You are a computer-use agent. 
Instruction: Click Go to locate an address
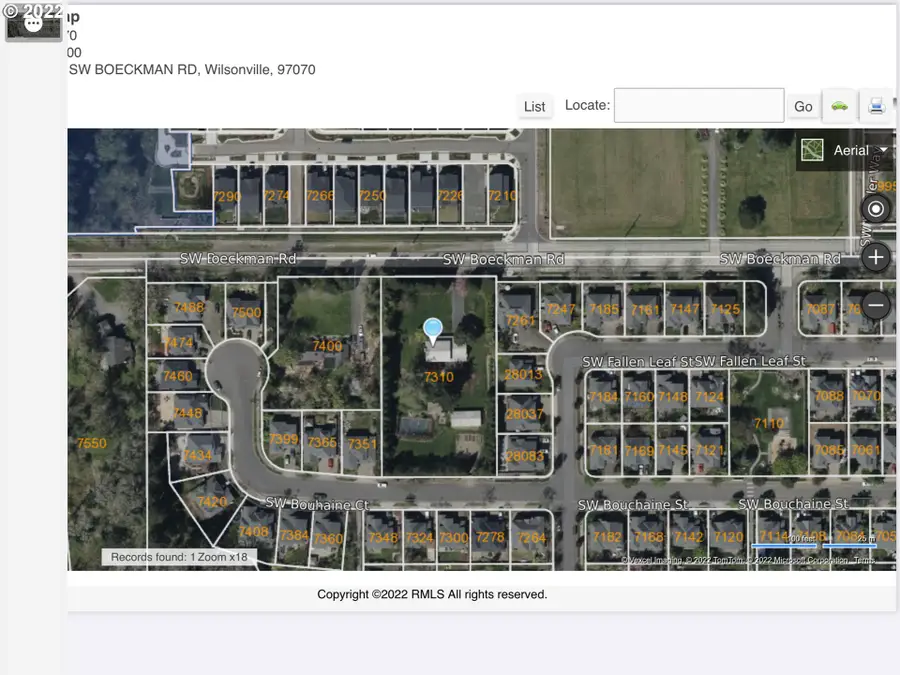coord(803,105)
